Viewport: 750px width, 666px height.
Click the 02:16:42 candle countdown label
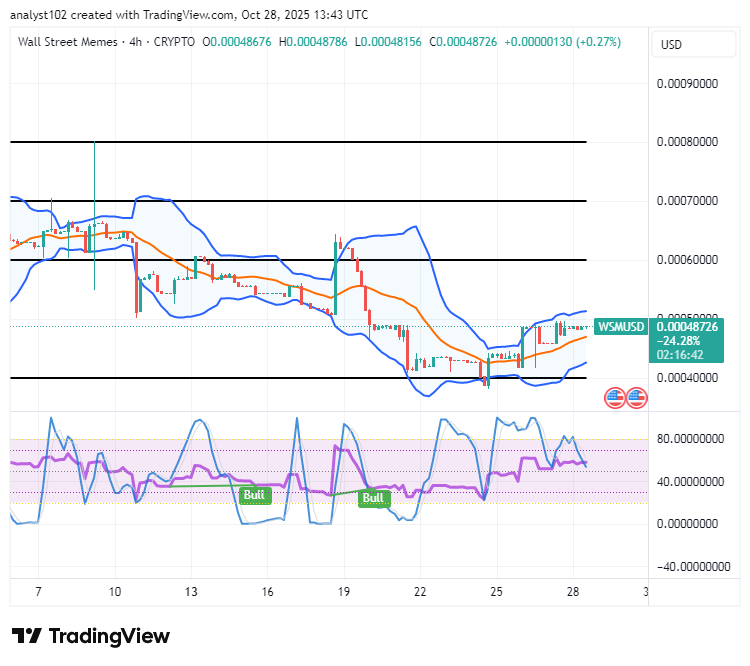[680, 355]
